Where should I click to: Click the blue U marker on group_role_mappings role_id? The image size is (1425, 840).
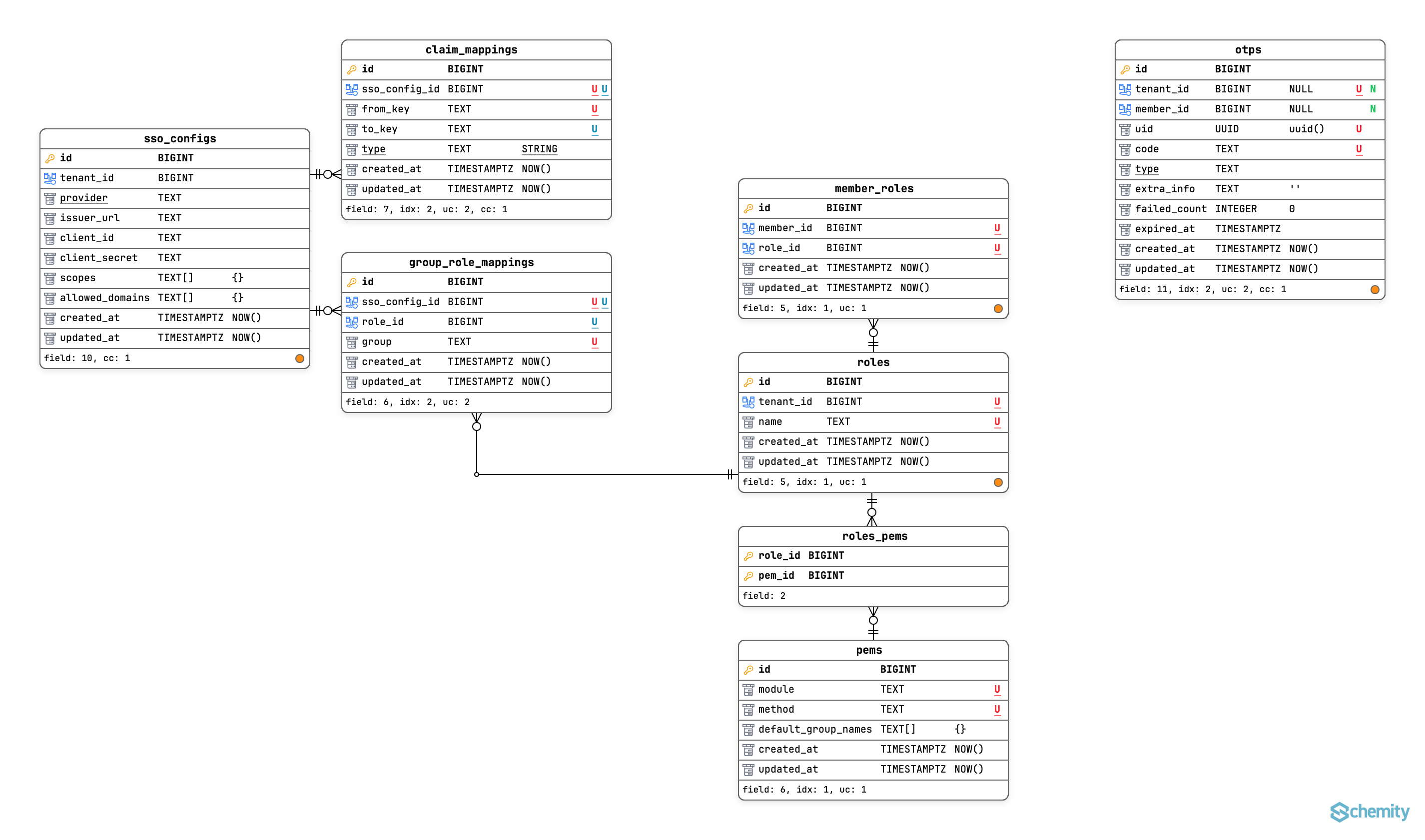(595, 322)
